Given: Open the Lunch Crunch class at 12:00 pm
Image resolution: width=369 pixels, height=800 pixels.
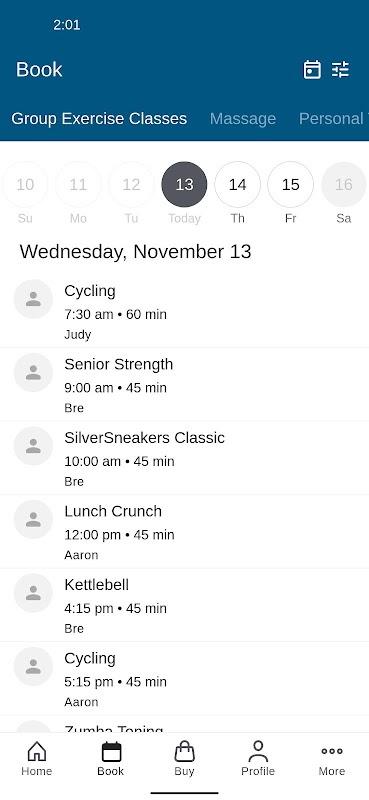Looking at the screenshot, I should (x=184, y=532).
